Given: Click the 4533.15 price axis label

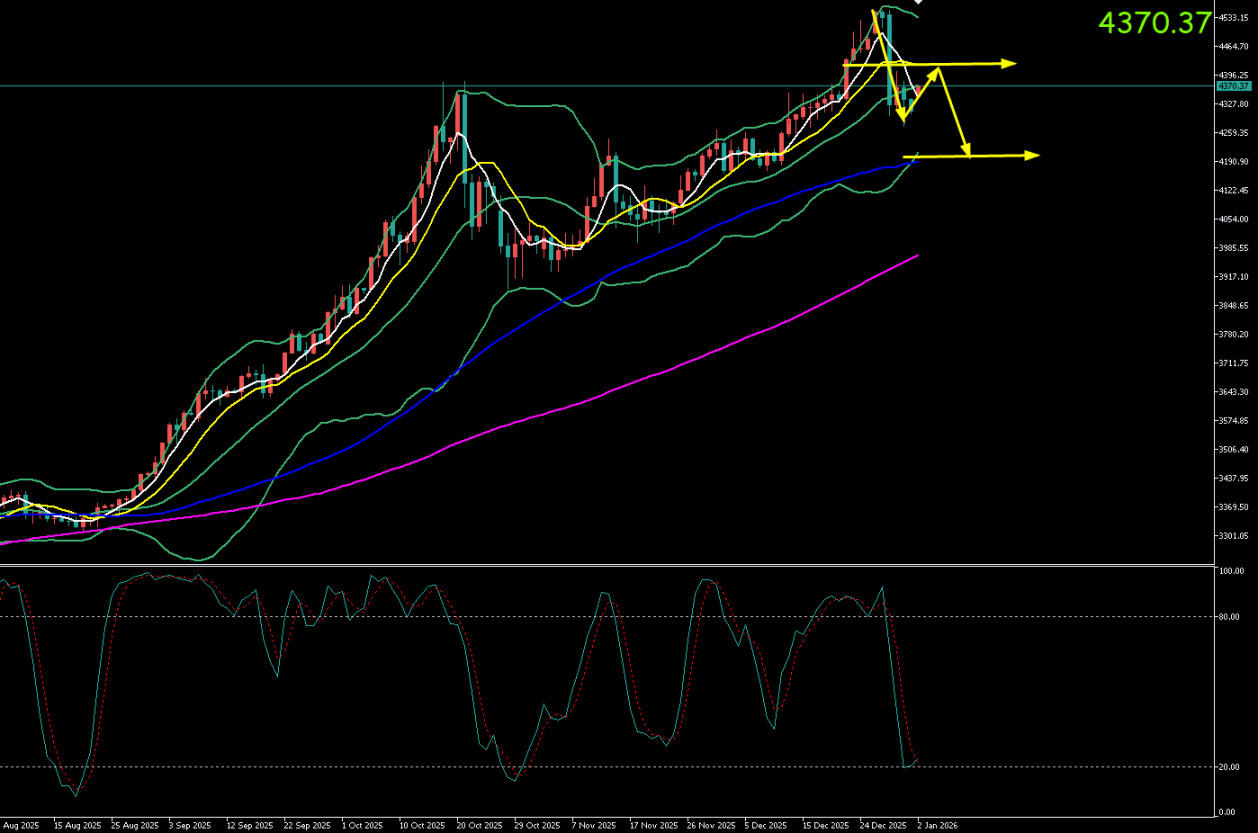Looking at the screenshot, I should tap(1231, 17).
